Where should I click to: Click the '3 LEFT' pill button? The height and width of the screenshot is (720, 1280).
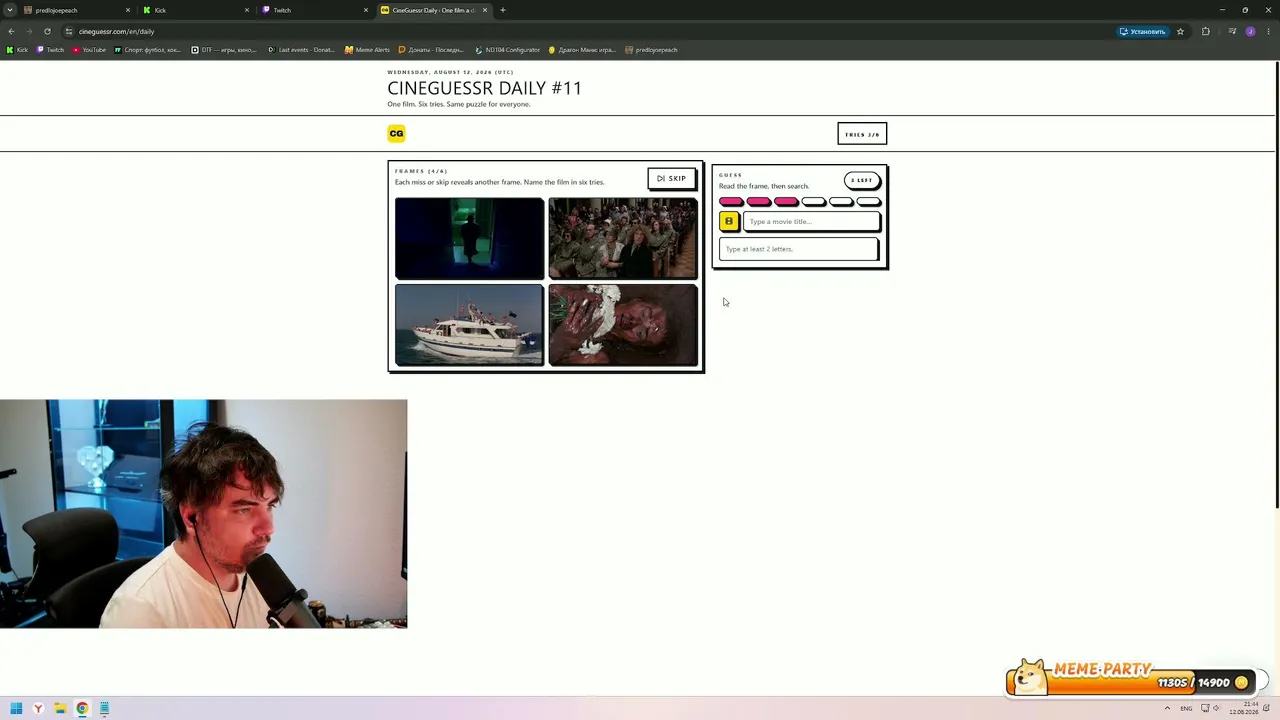pyautogui.click(x=861, y=180)
